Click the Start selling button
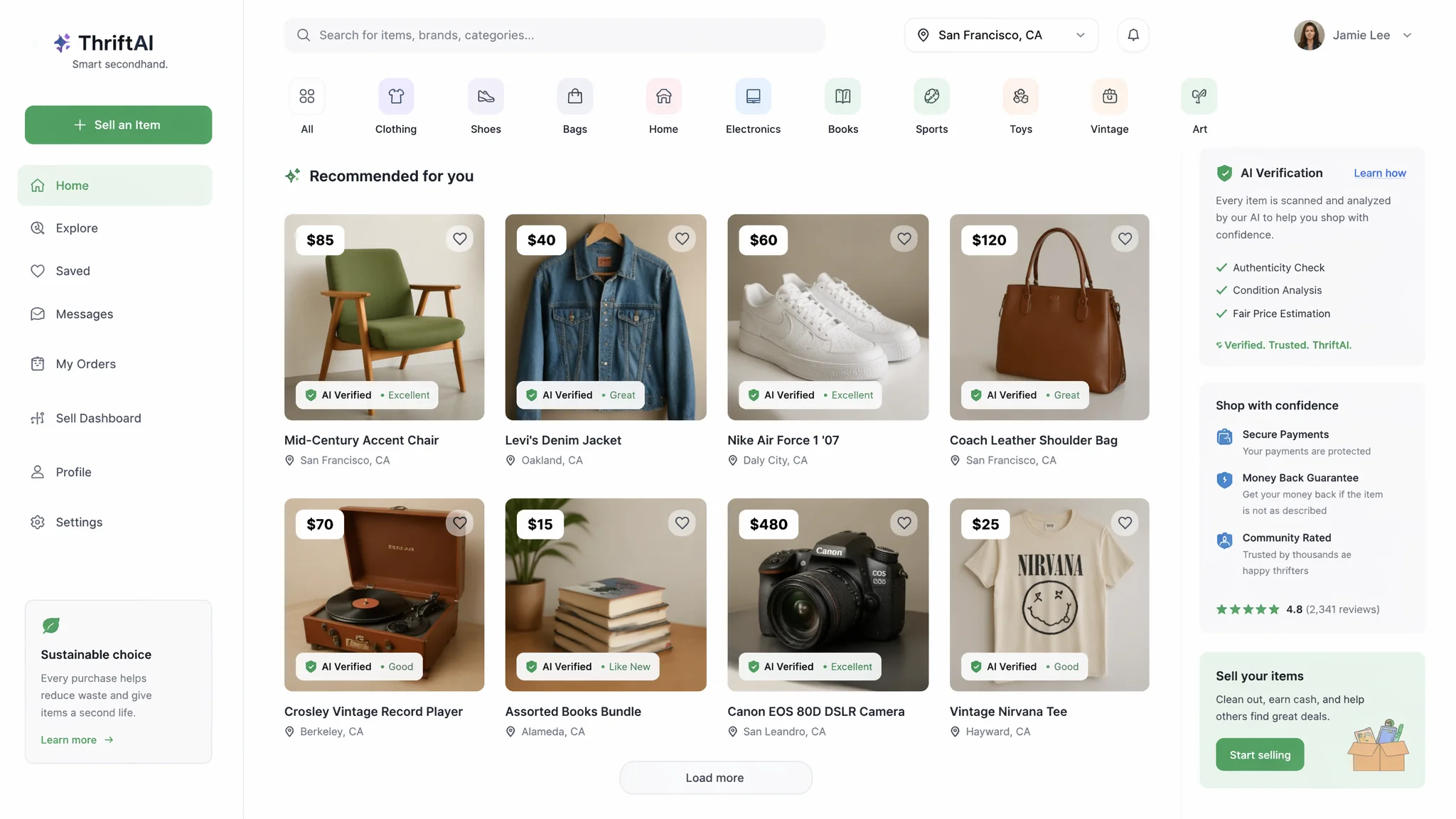 point(1260,755)
